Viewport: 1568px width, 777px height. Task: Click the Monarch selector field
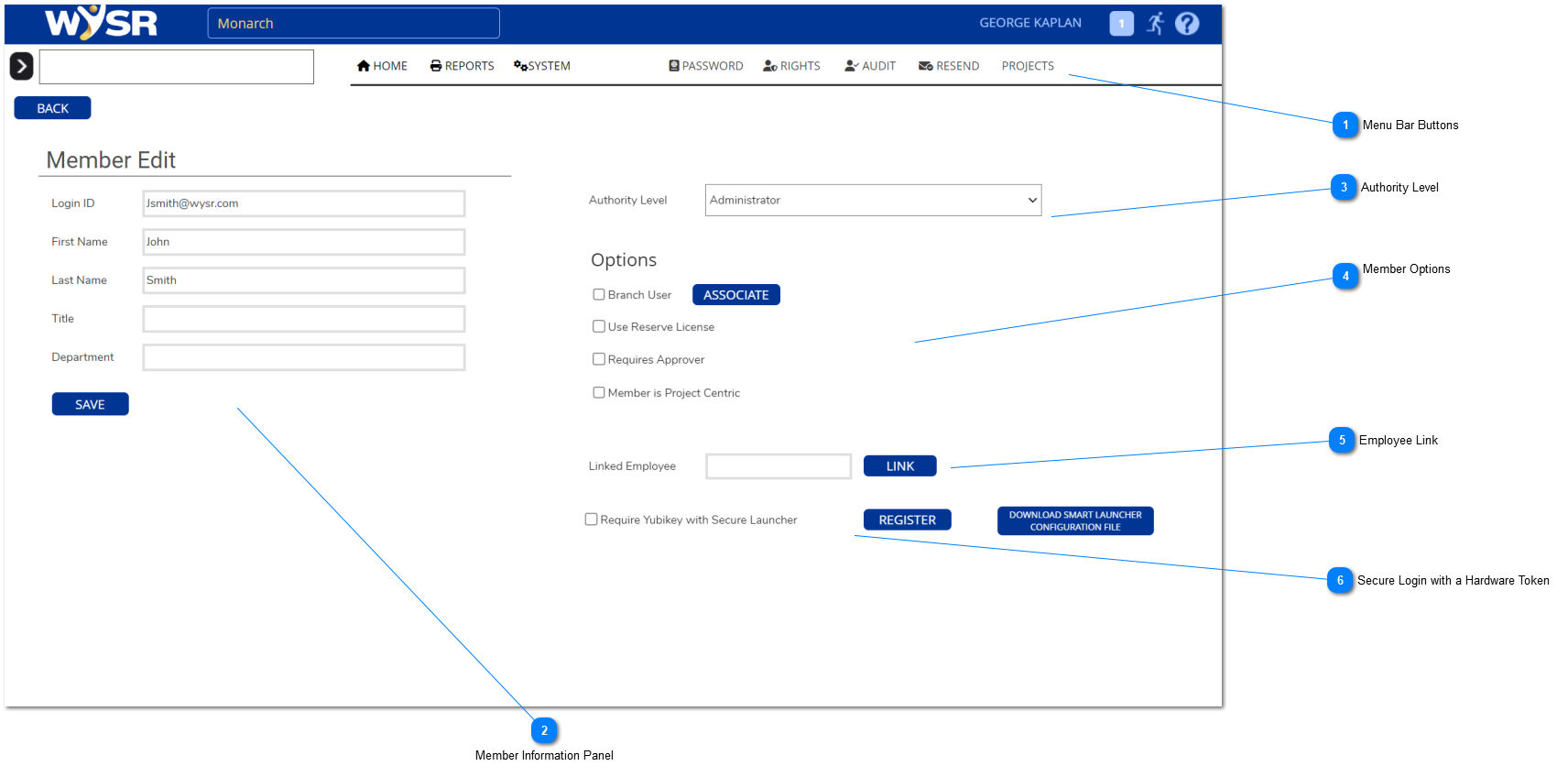pos(354,24)
